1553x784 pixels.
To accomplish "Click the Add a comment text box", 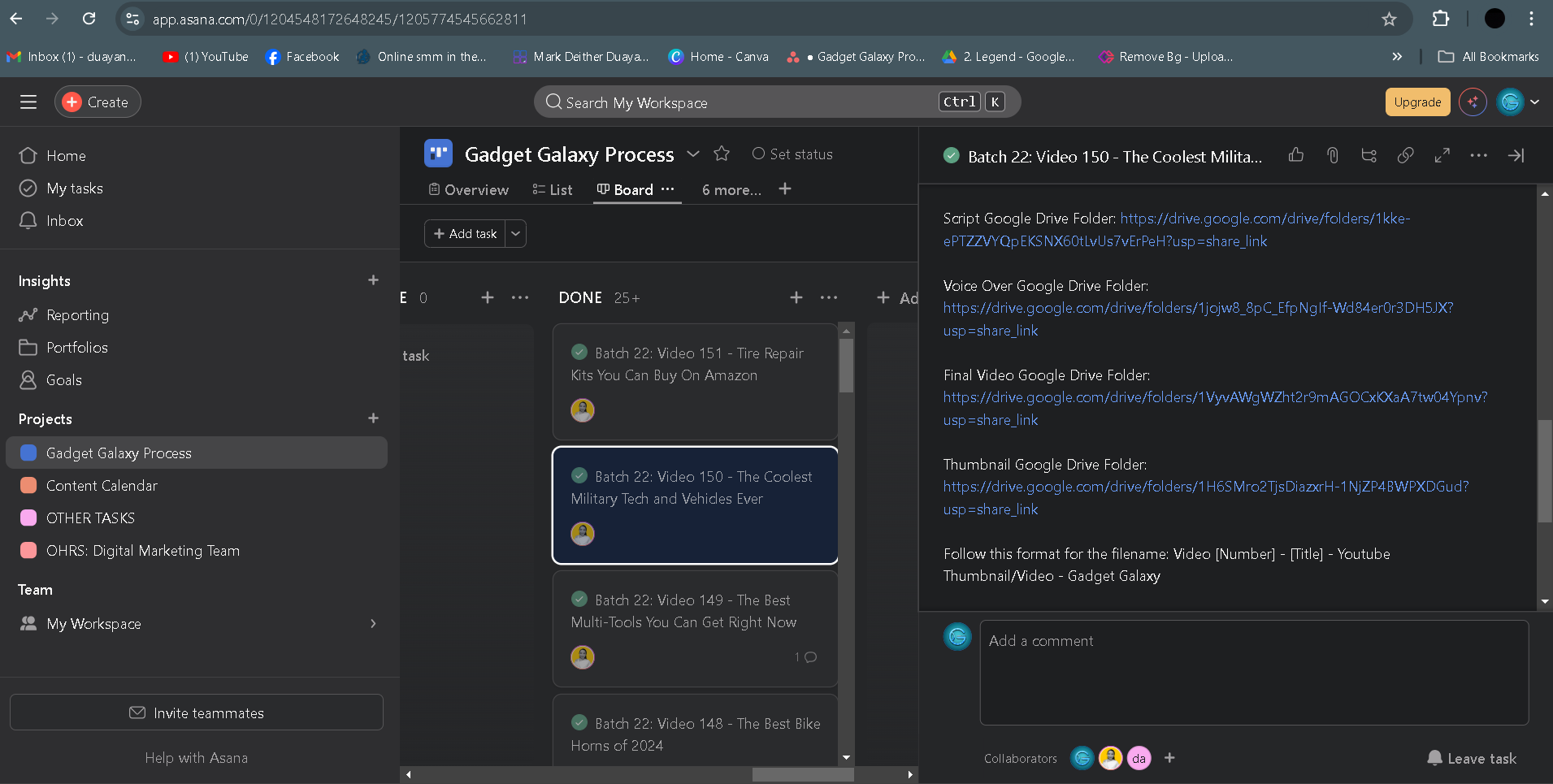I will (1254, 673).
